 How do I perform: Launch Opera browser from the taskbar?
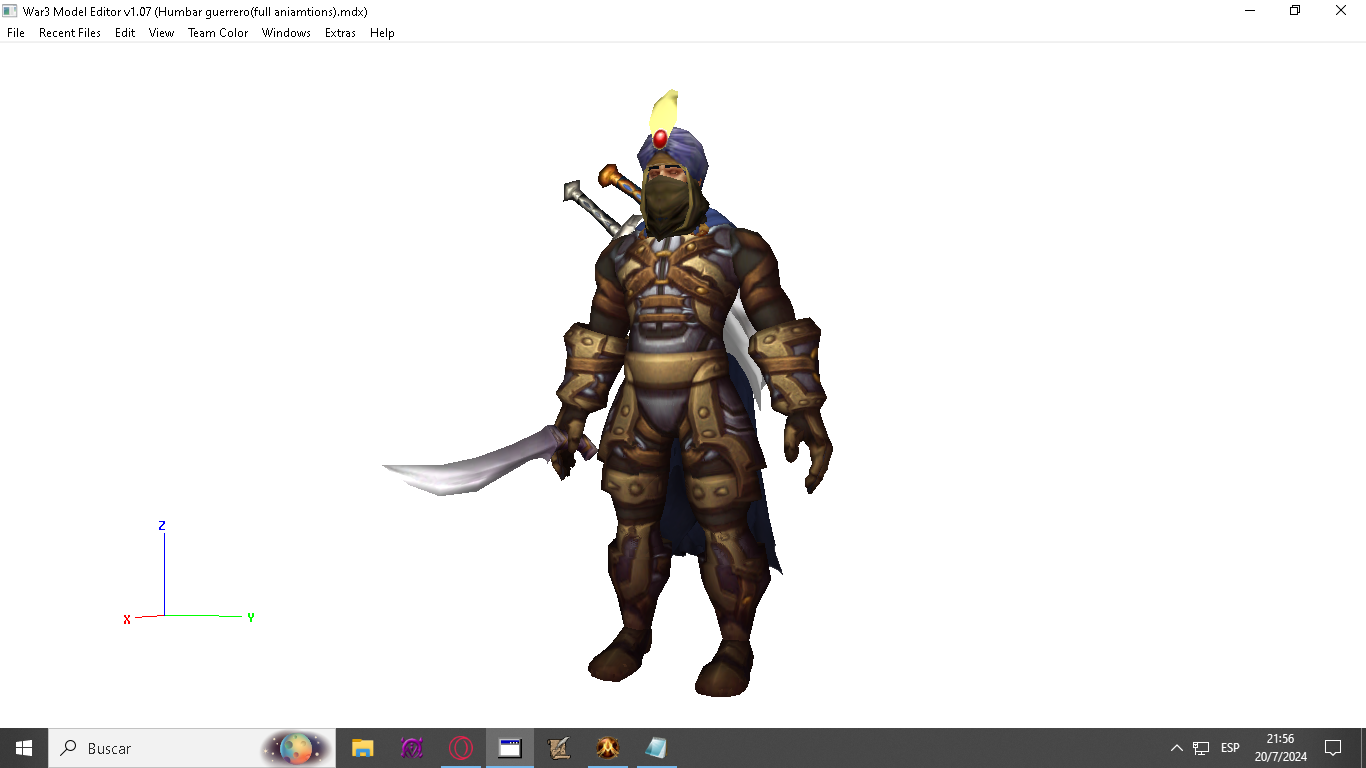click(x=461, y=748)
